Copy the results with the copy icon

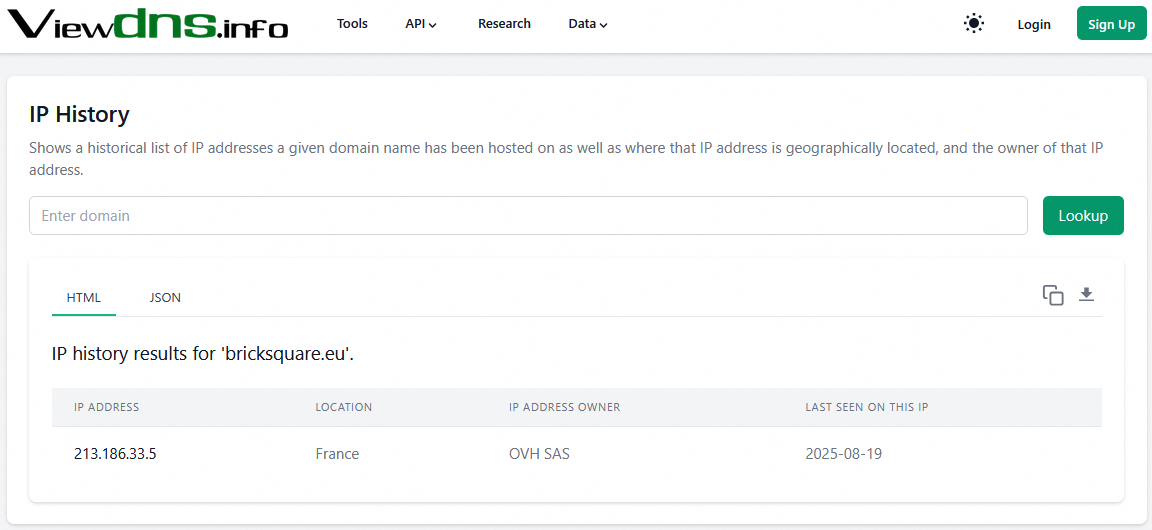(x=1052, y=295)
